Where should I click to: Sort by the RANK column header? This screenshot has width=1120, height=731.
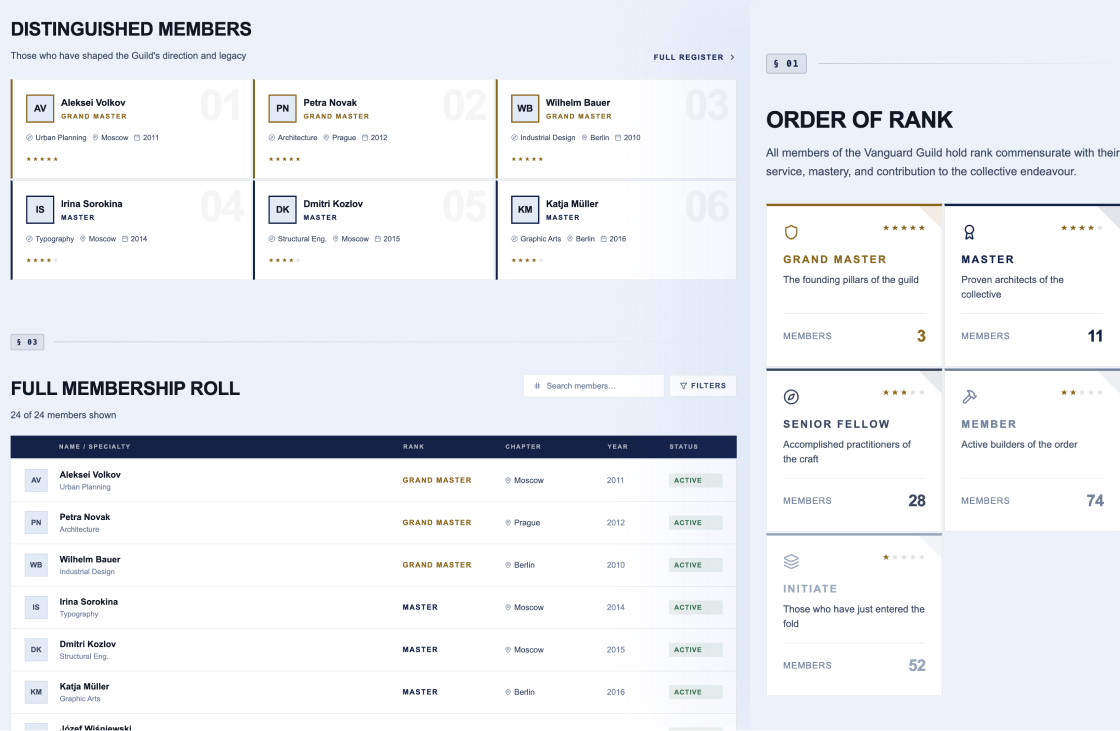413,447
